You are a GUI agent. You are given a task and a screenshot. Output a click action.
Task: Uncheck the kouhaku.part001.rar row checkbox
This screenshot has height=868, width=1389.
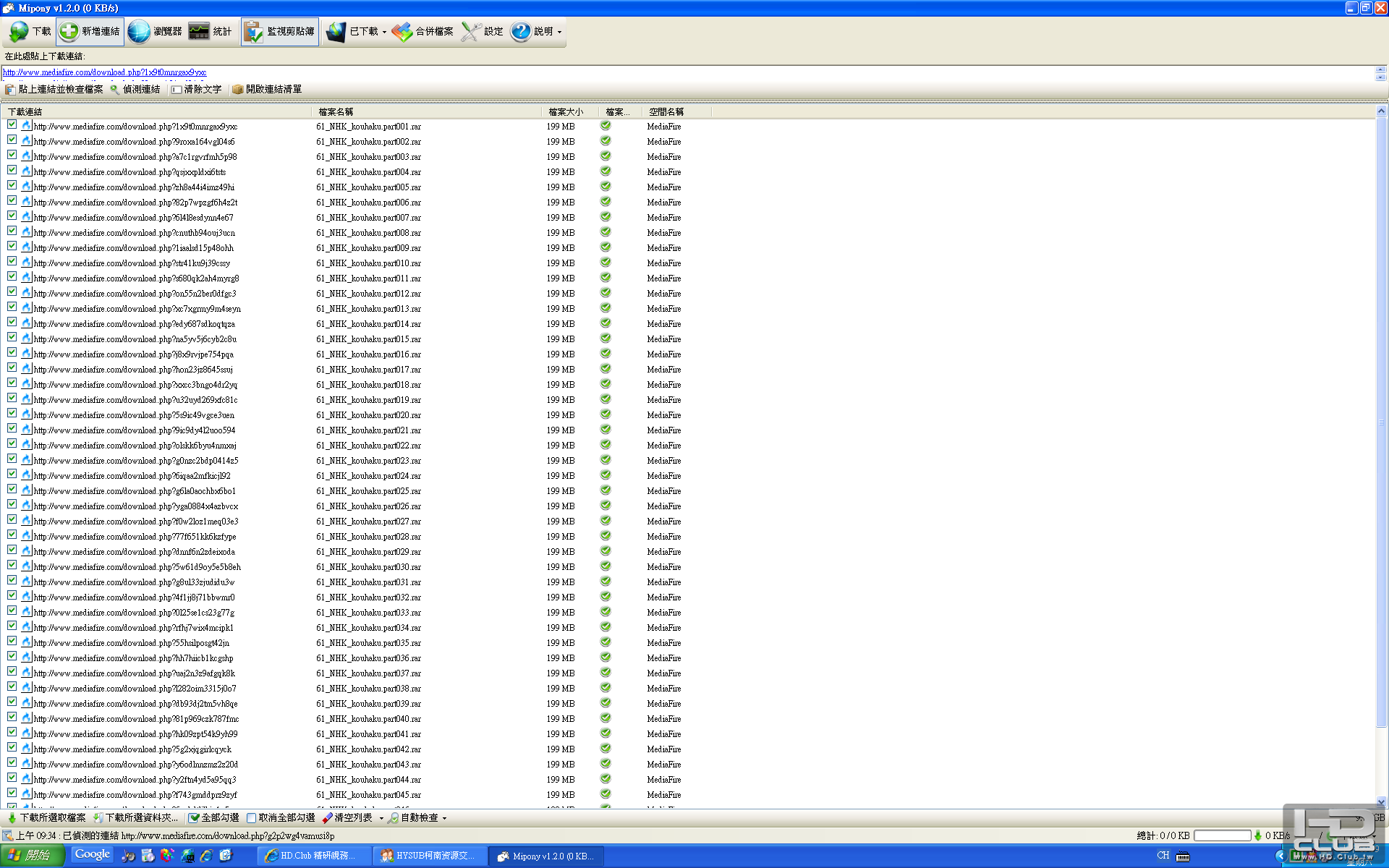pos(12,125)
